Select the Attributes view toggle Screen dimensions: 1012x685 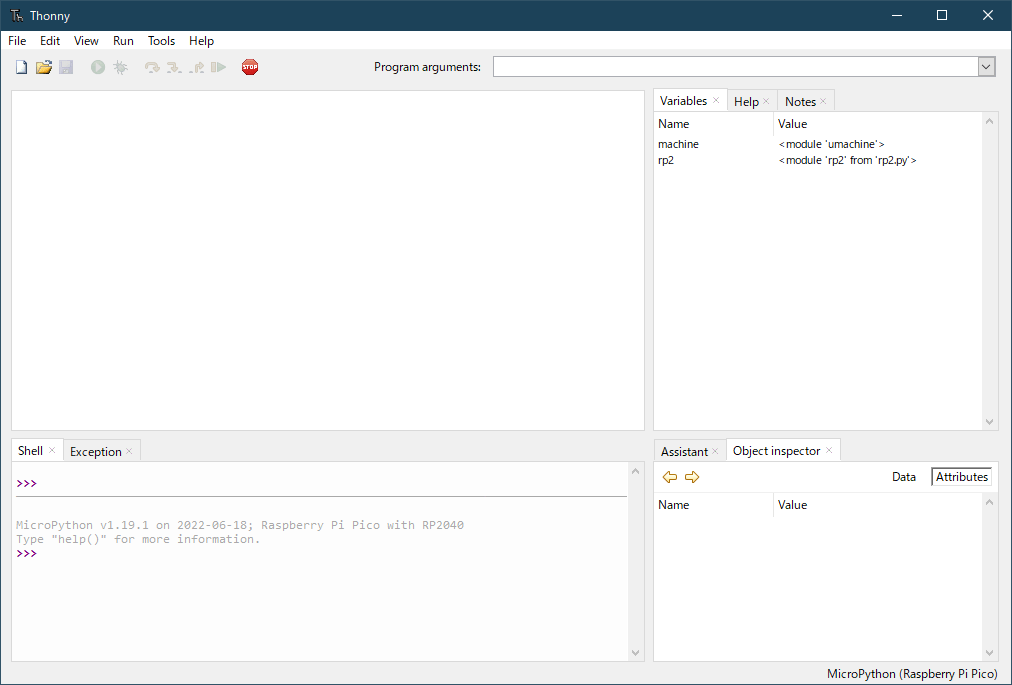coord(961,477)
